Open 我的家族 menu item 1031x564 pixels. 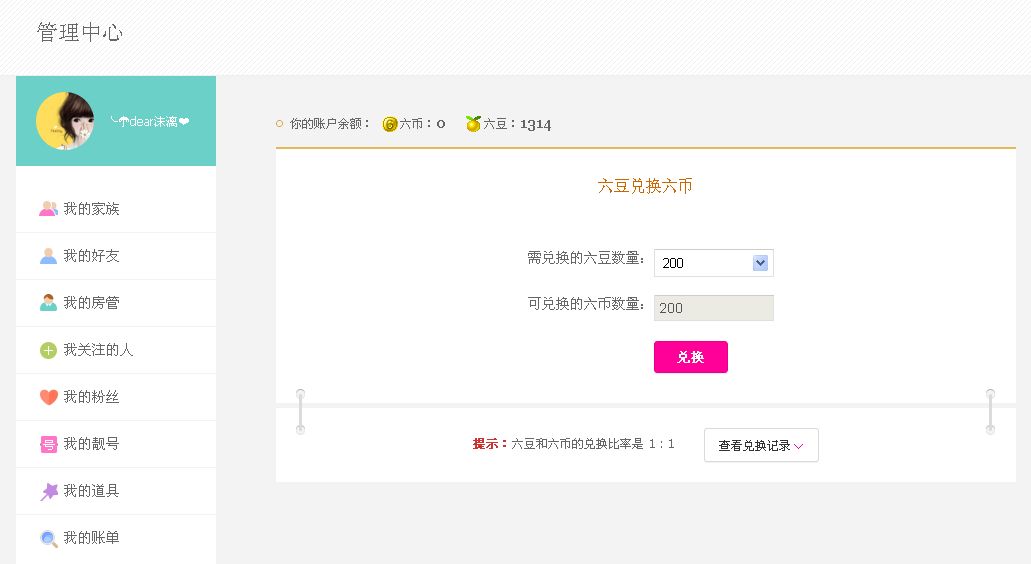(x=91, y=209)
